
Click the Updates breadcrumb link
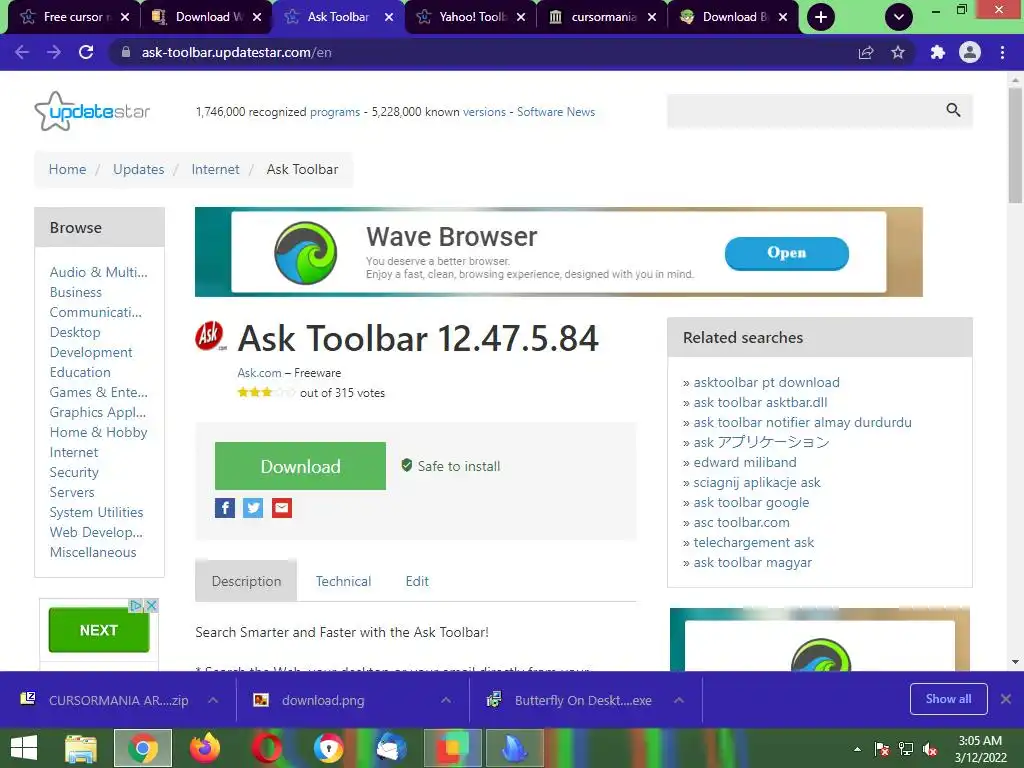[138, 169]
